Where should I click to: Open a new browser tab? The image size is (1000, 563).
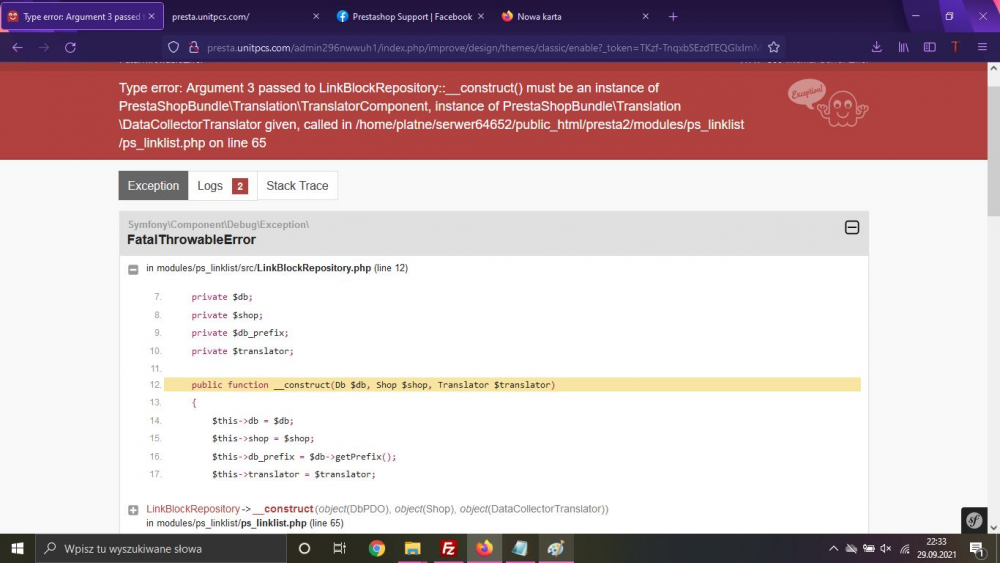[x=673, y=17]
